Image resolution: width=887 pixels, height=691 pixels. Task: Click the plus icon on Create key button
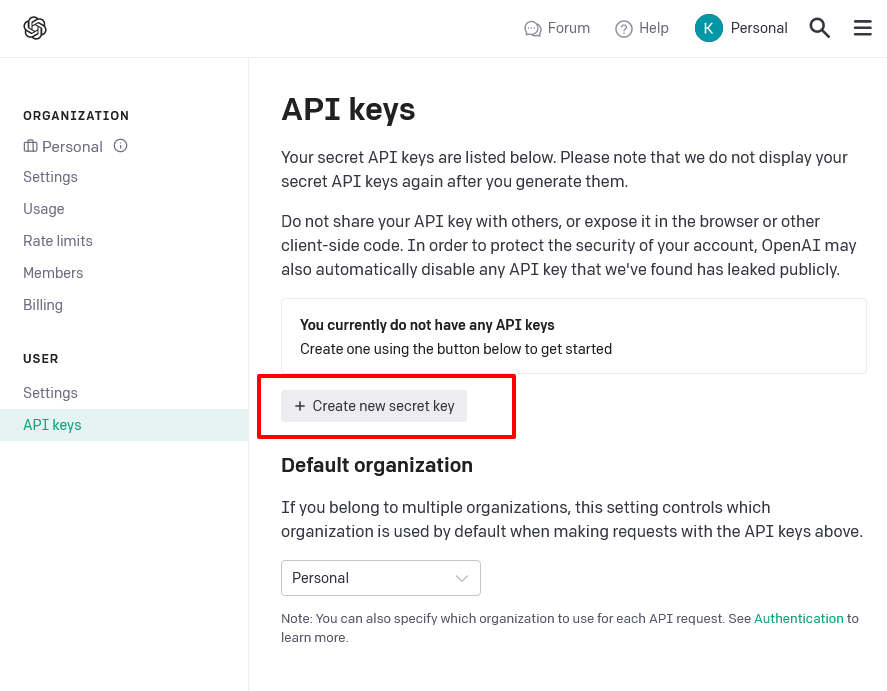[300, 406]
